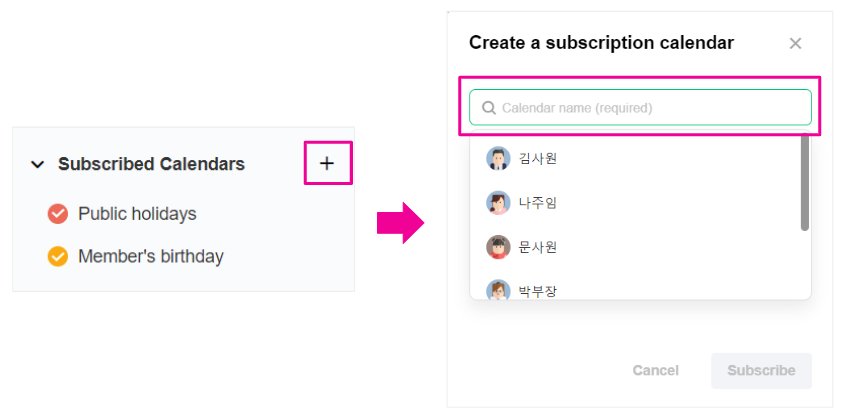Pick 박부장 in the dropdown list
This screenshot has height=419, width=844.
click(538, 291)
